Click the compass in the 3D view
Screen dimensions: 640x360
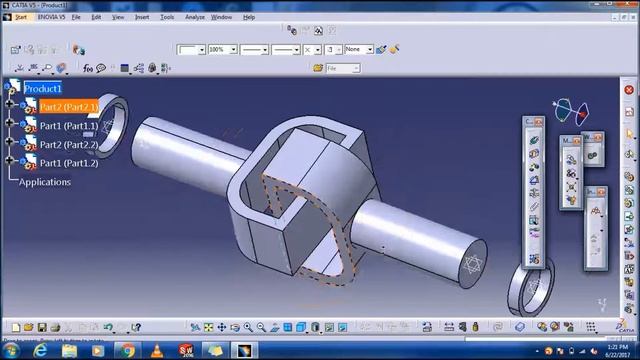(571, 111)
